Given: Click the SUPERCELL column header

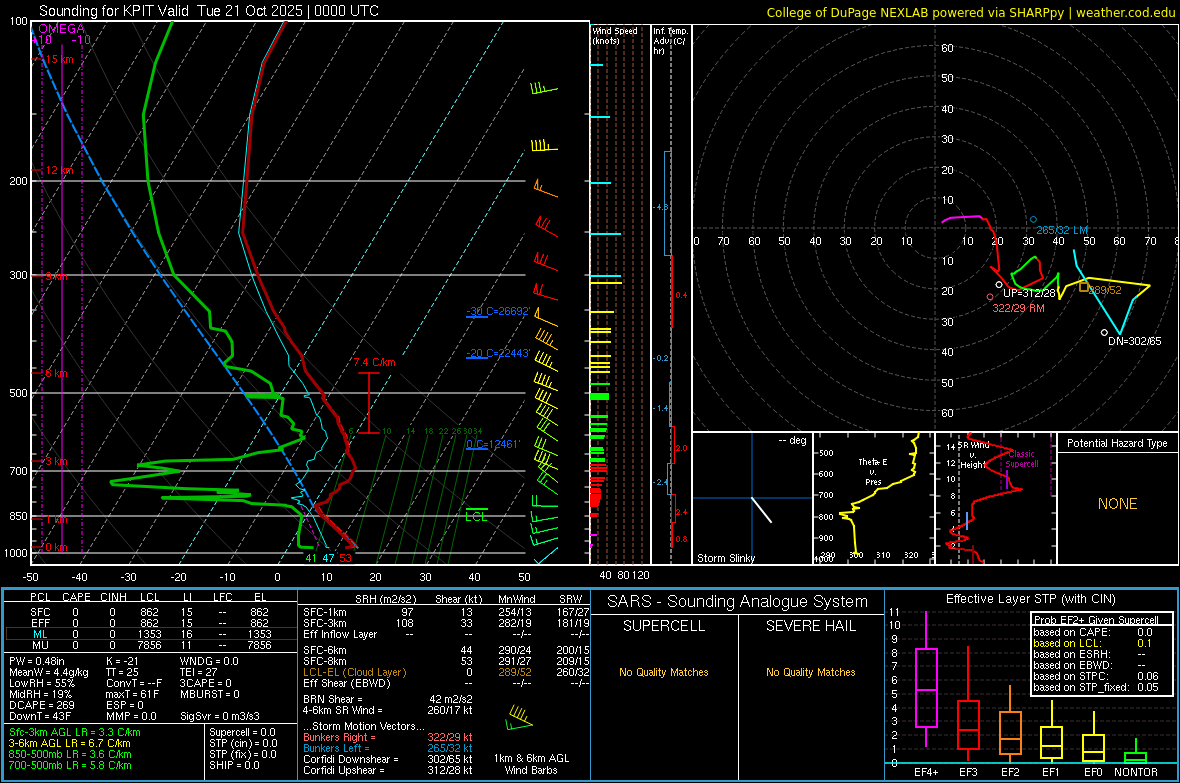Looking at the screenshot, I should (664, 626).
